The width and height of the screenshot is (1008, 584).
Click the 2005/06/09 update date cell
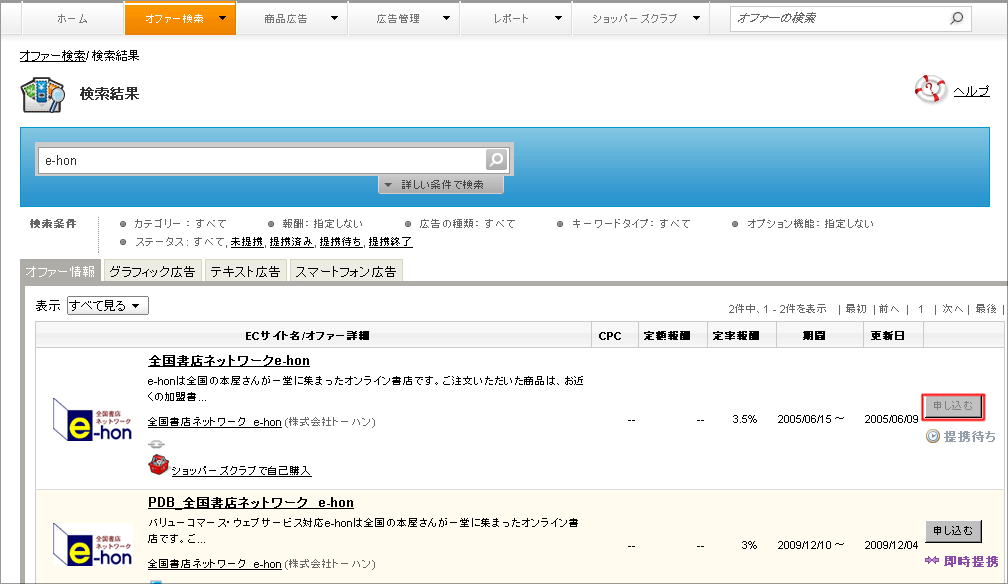coord(891,419)
